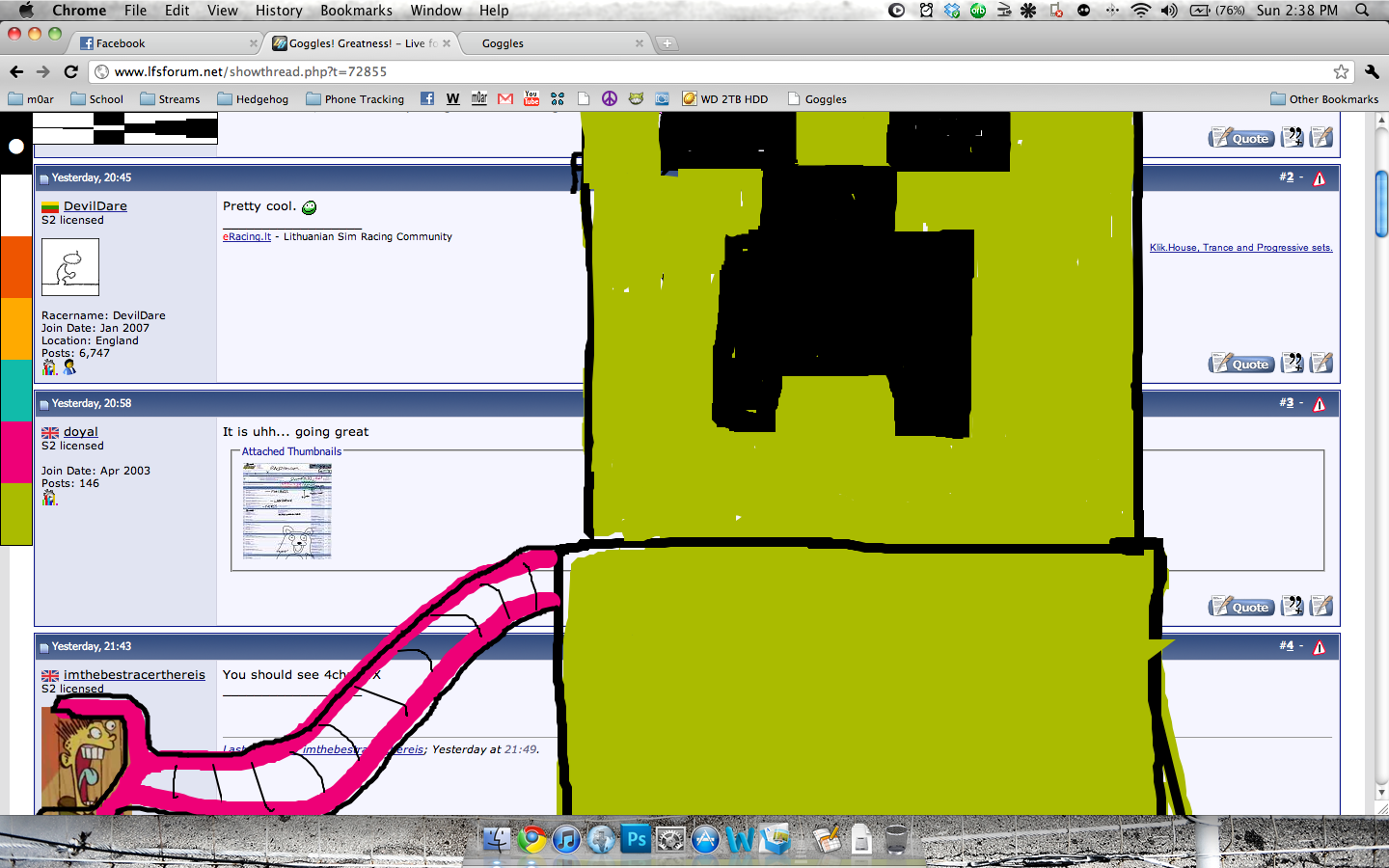Open Finder from the Dock
This screenshot has width=1389, height=868.
click(496, 839)
